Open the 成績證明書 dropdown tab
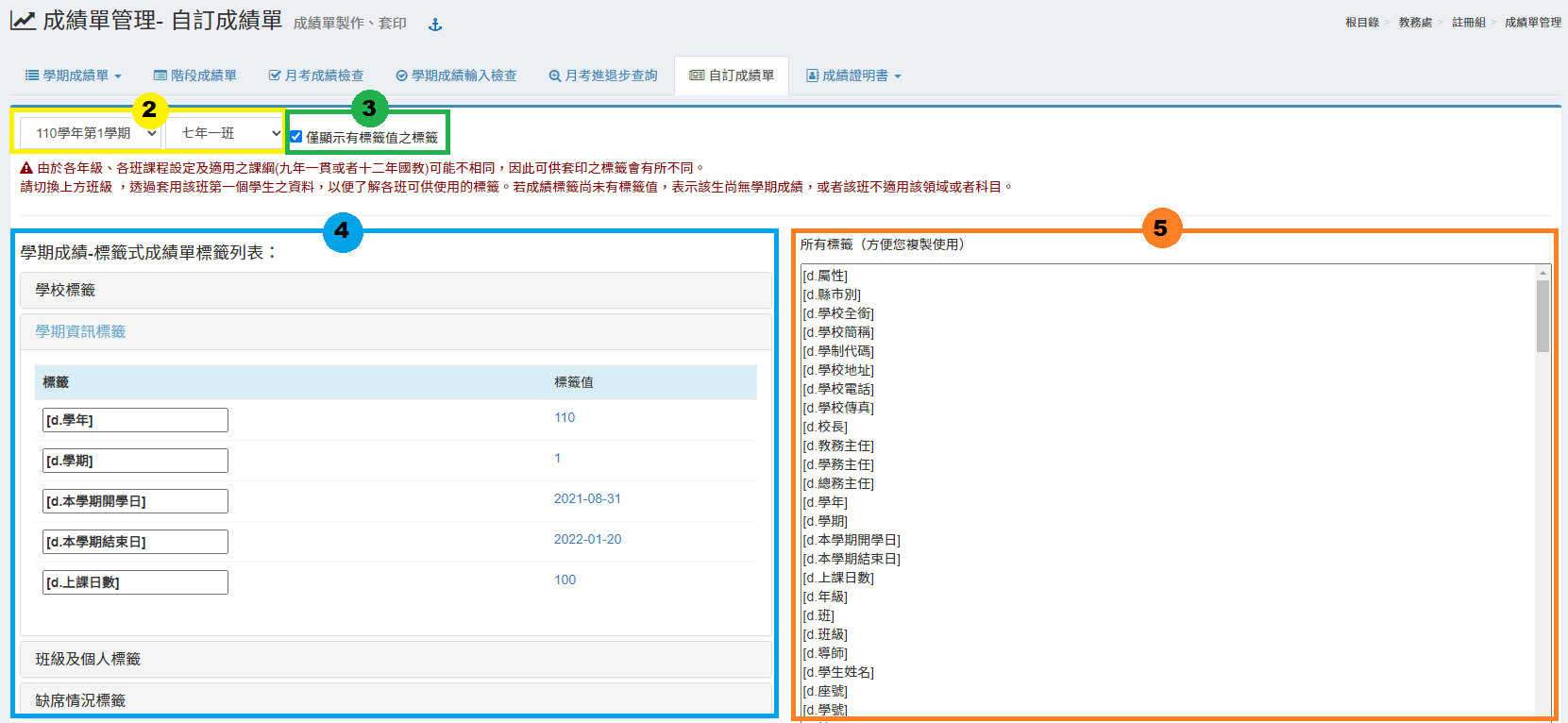The image size is (1568, 723). tap(853, 76)
